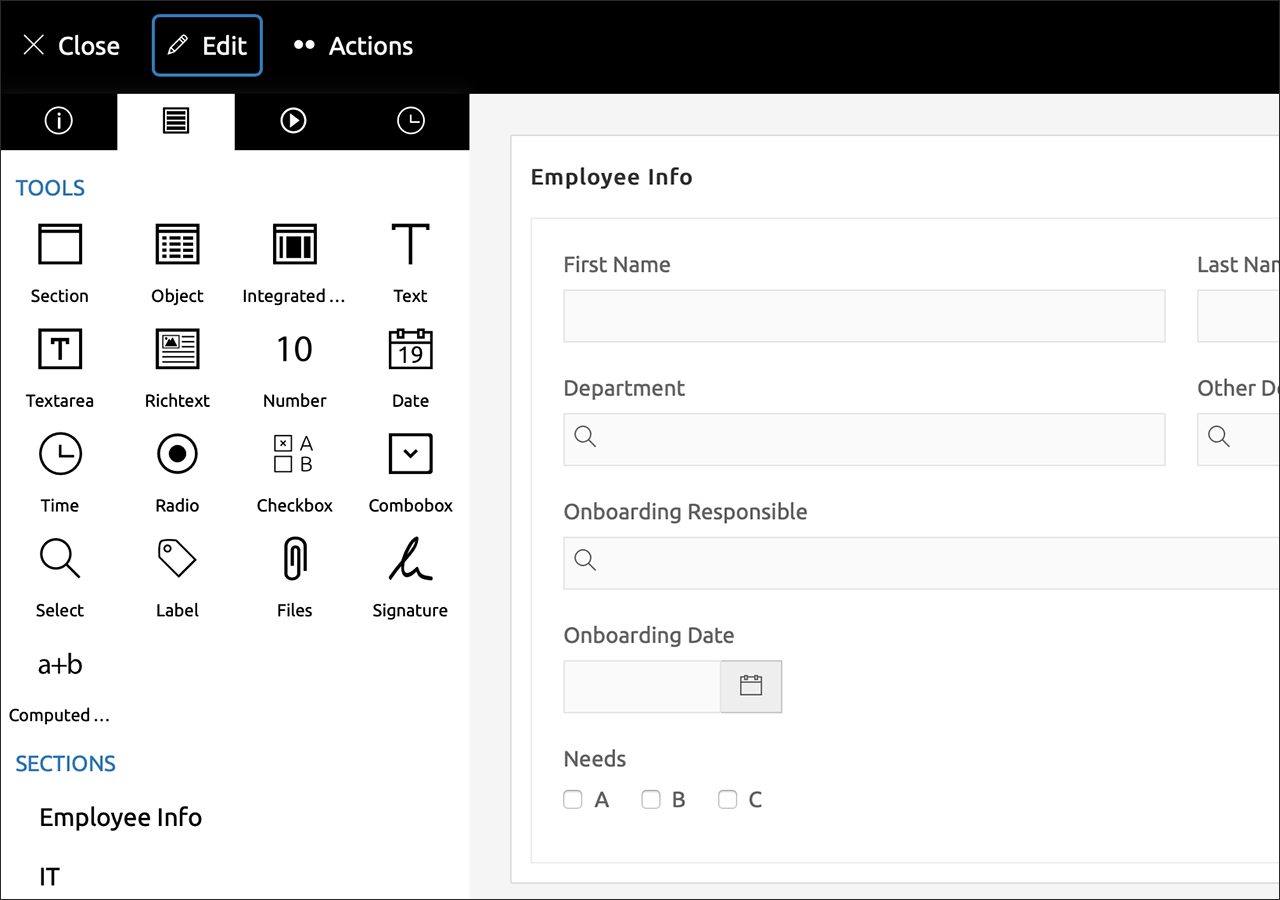Viewport: 1280px width, 900px height.
Task: Jump to the Employee Info section
Action: [121, 817]
